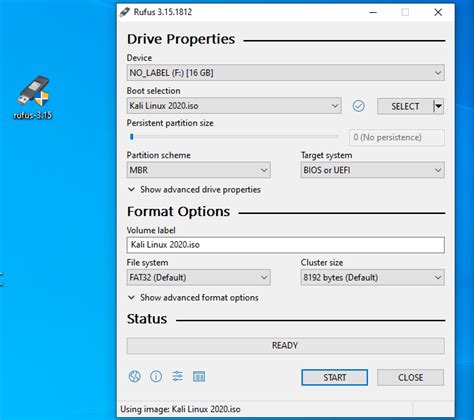
Task: Open the rufus-3.15 desktop shortcut
Action: click(x=33, y=97)
